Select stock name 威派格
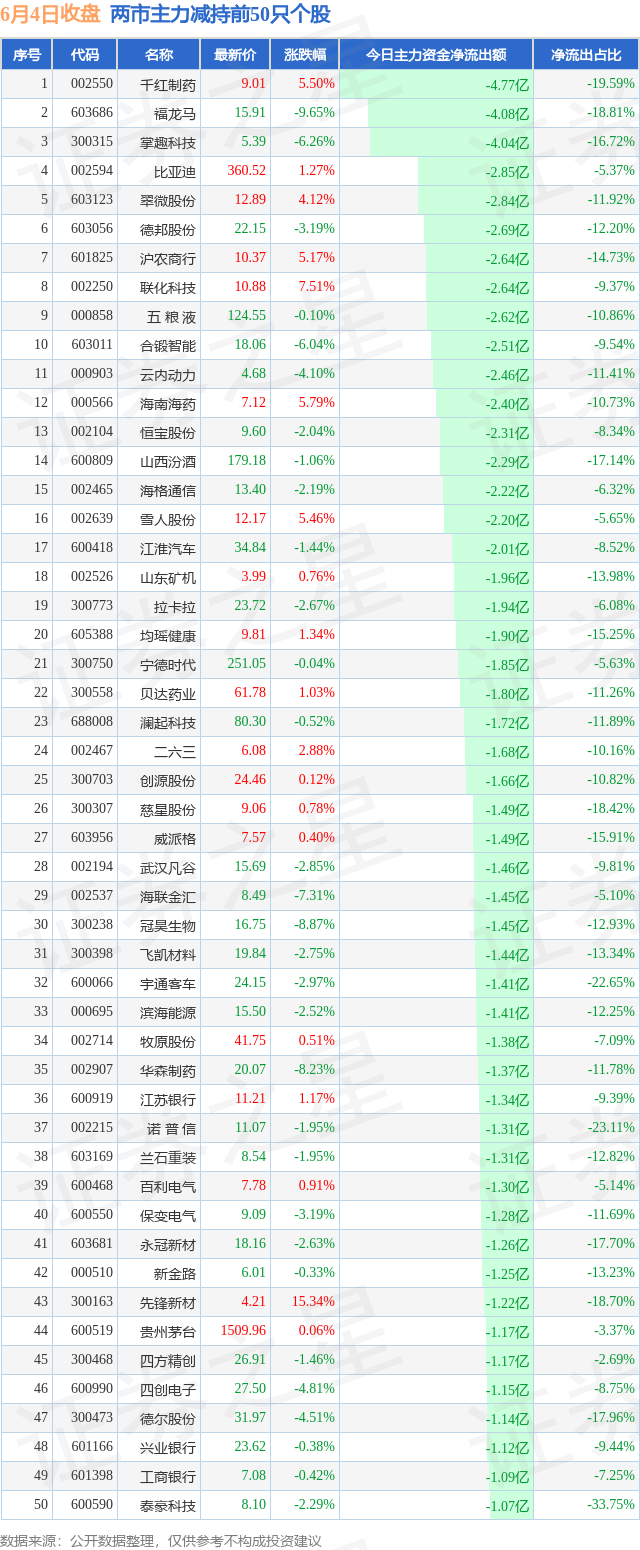640x1550 pixels. point(175,838)
